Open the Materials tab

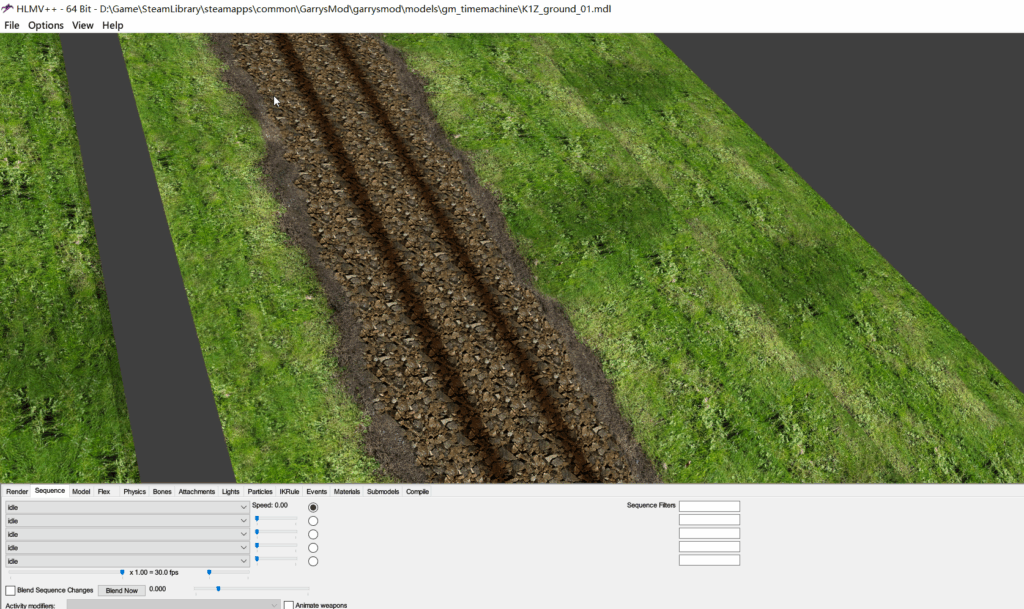(x=347, y=492)
